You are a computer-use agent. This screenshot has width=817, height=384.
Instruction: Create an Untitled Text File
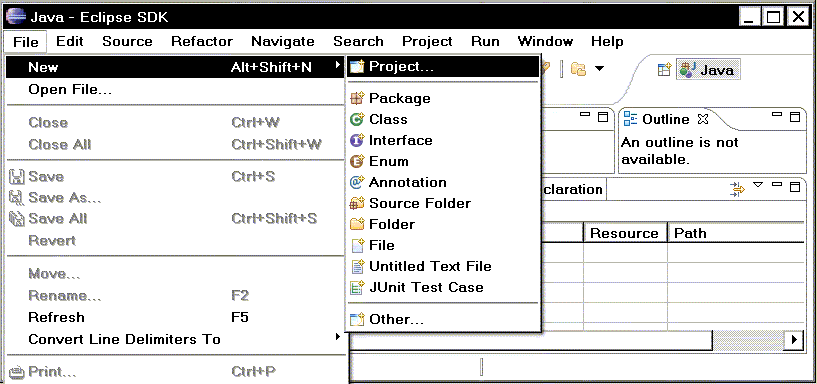pos(443,266)
